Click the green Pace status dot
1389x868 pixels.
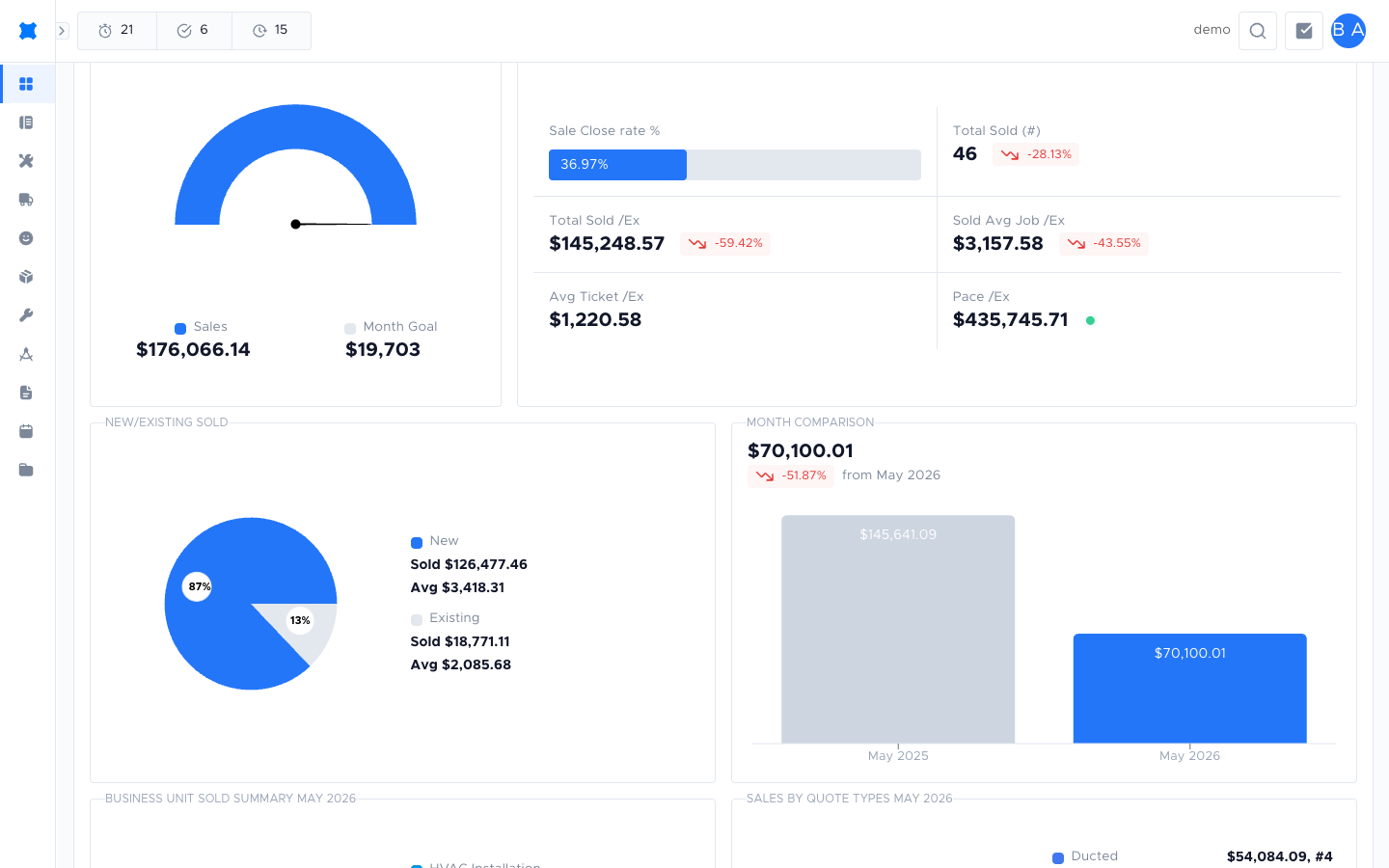coord(1090,320)
